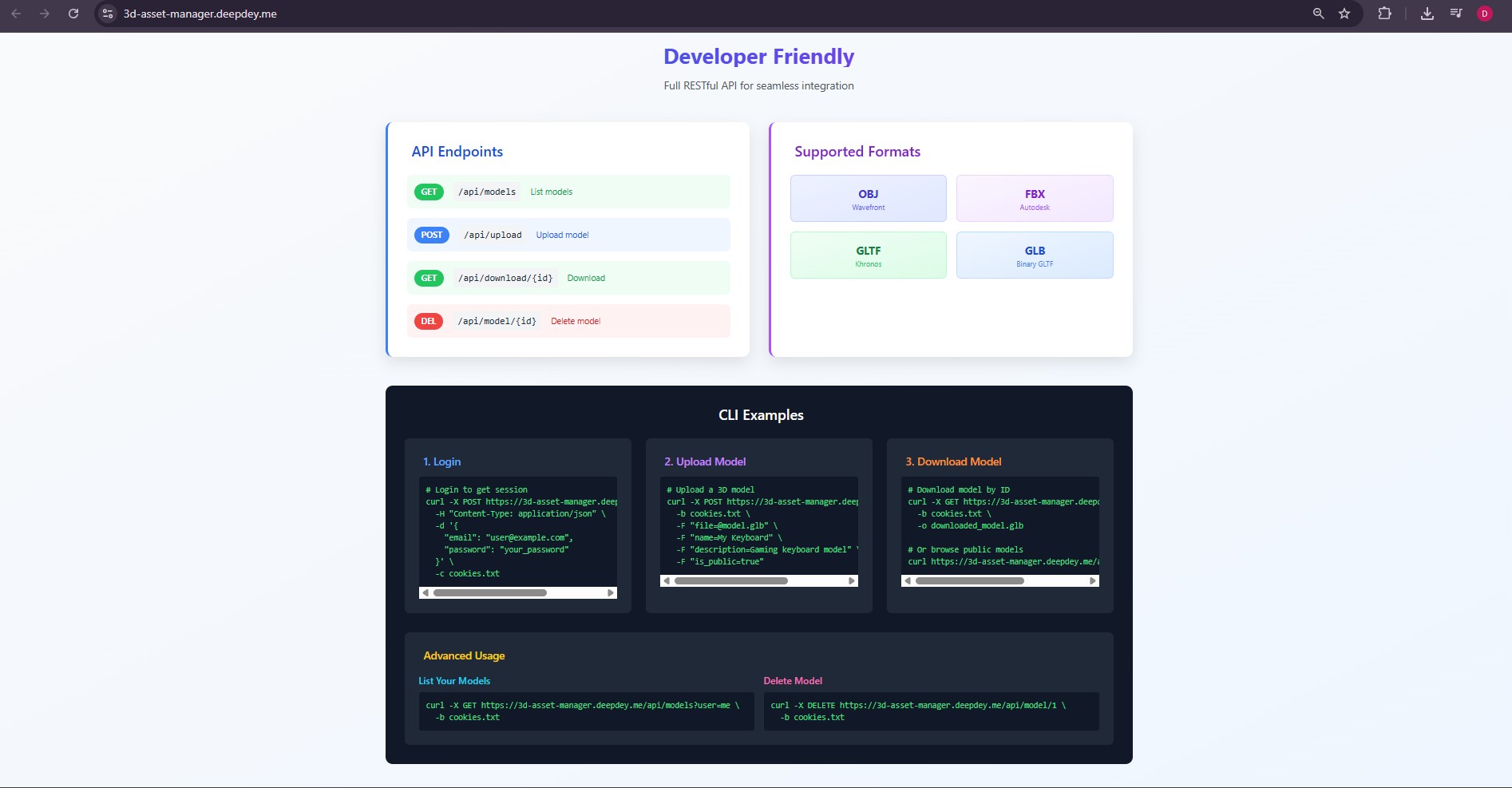Open the Download link beside /api/download/{id}
The height and width of the screenshot is (788, 1512).
pyautogui.click(x=585, y=278)
